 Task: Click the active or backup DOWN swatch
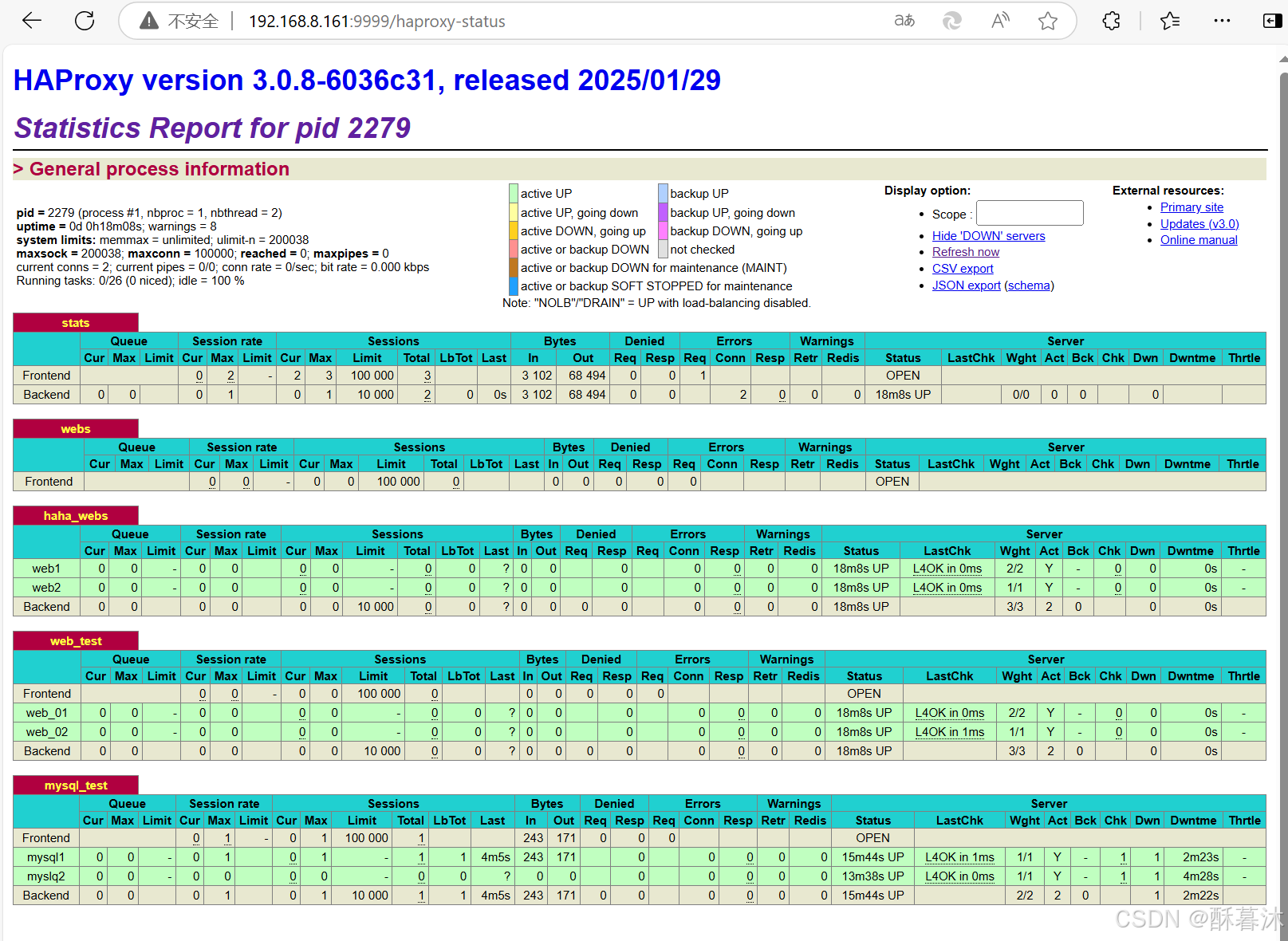pos(514,249)
